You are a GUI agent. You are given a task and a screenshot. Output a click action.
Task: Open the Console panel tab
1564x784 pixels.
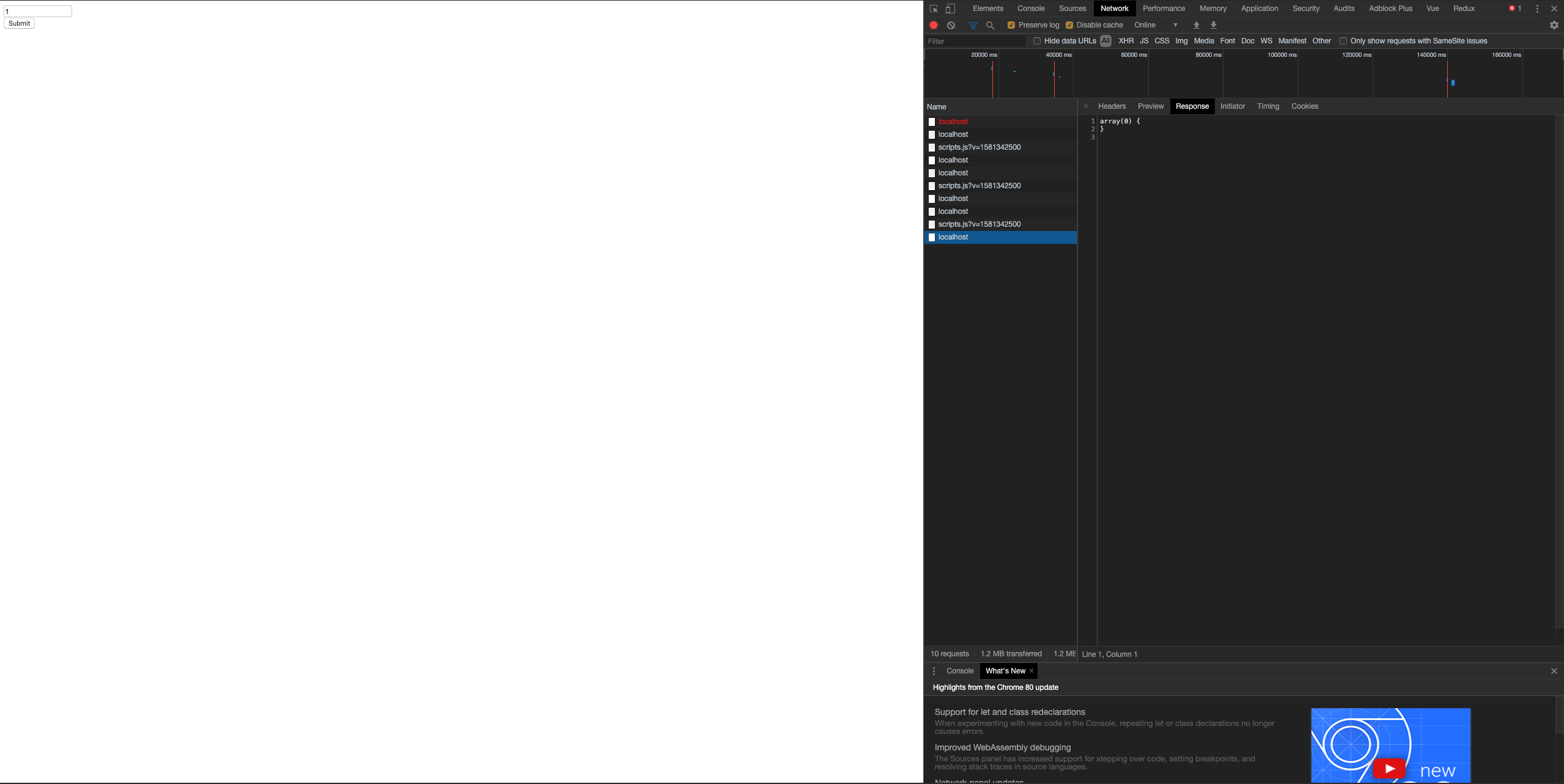click(1031, 9)
